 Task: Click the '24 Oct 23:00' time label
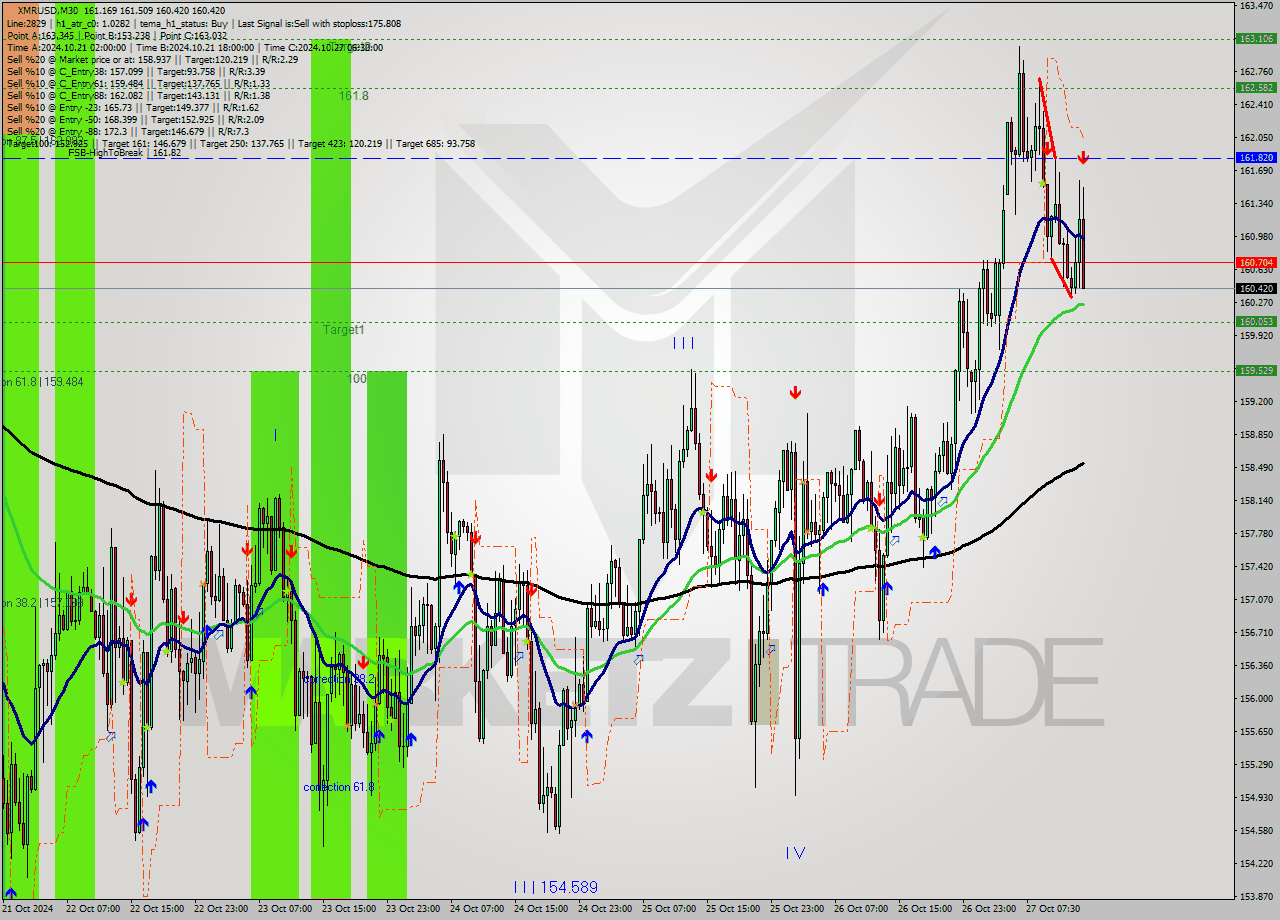coord(604,910)
